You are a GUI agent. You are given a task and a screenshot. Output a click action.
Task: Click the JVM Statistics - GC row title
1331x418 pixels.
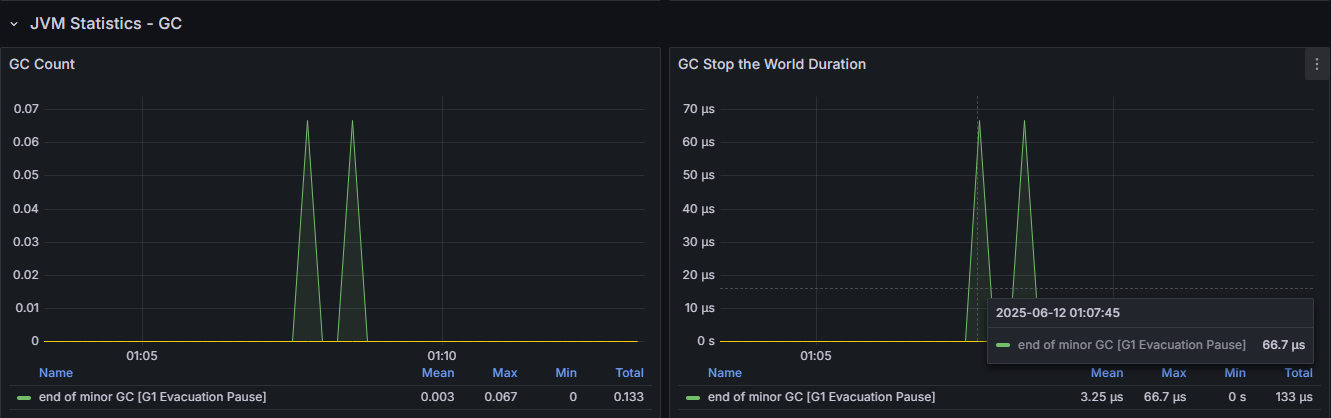click(x=106, y=23)
